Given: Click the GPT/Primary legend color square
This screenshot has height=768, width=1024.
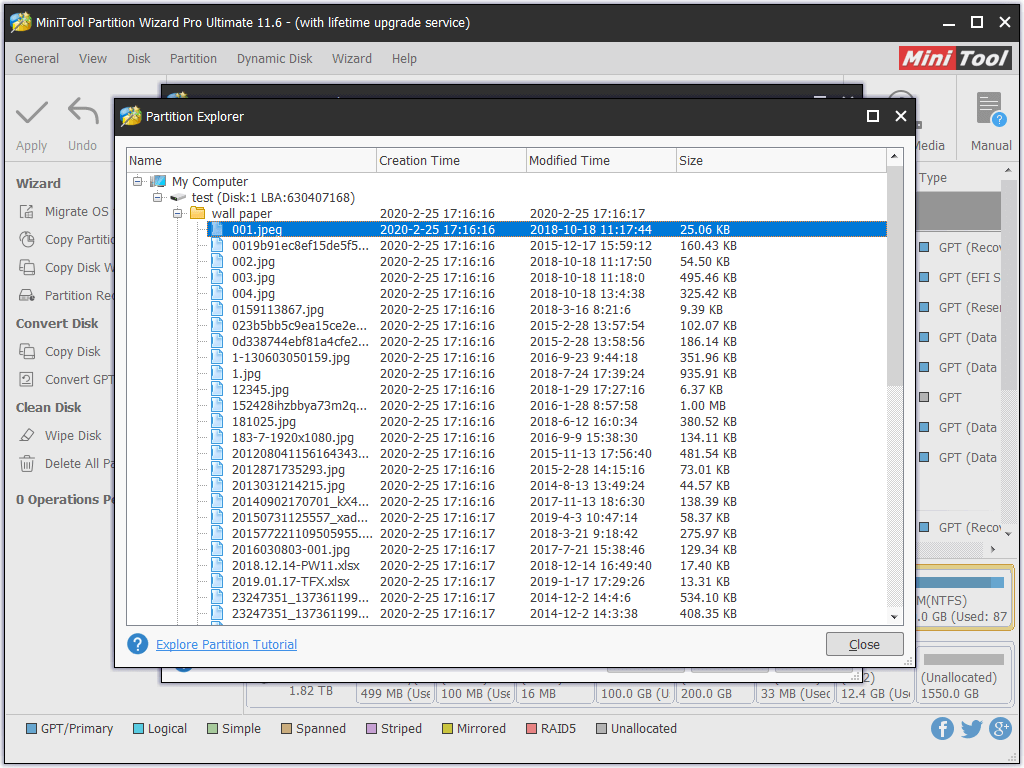Looking at the screenshot, I should [x=31, y=729].
